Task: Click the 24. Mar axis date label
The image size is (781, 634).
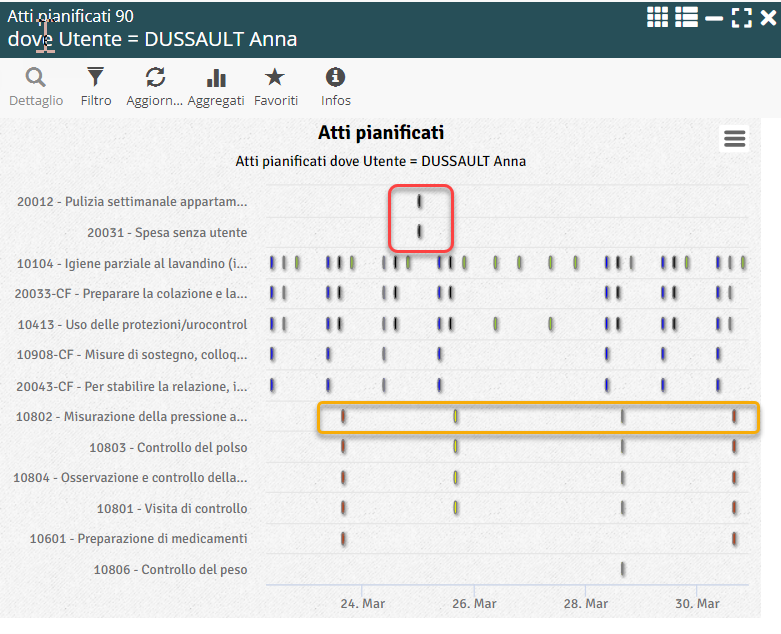Action: pos(362,604)
